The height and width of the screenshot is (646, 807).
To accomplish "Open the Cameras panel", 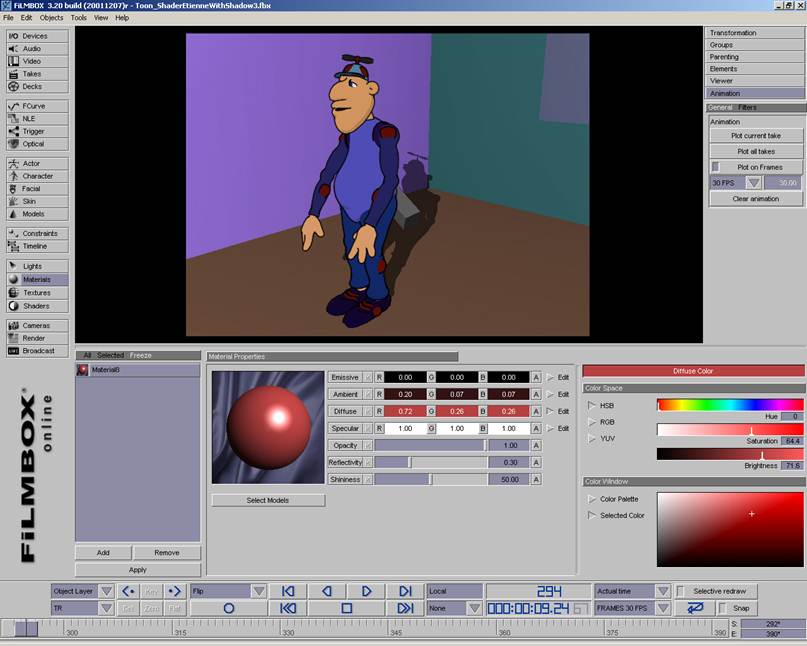I will point(37,325).
